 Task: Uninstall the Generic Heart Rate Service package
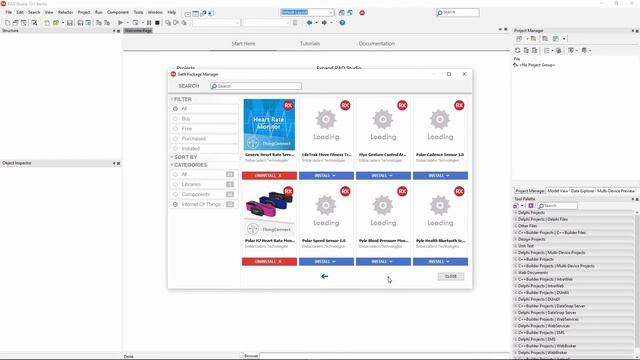pos(269,176)
